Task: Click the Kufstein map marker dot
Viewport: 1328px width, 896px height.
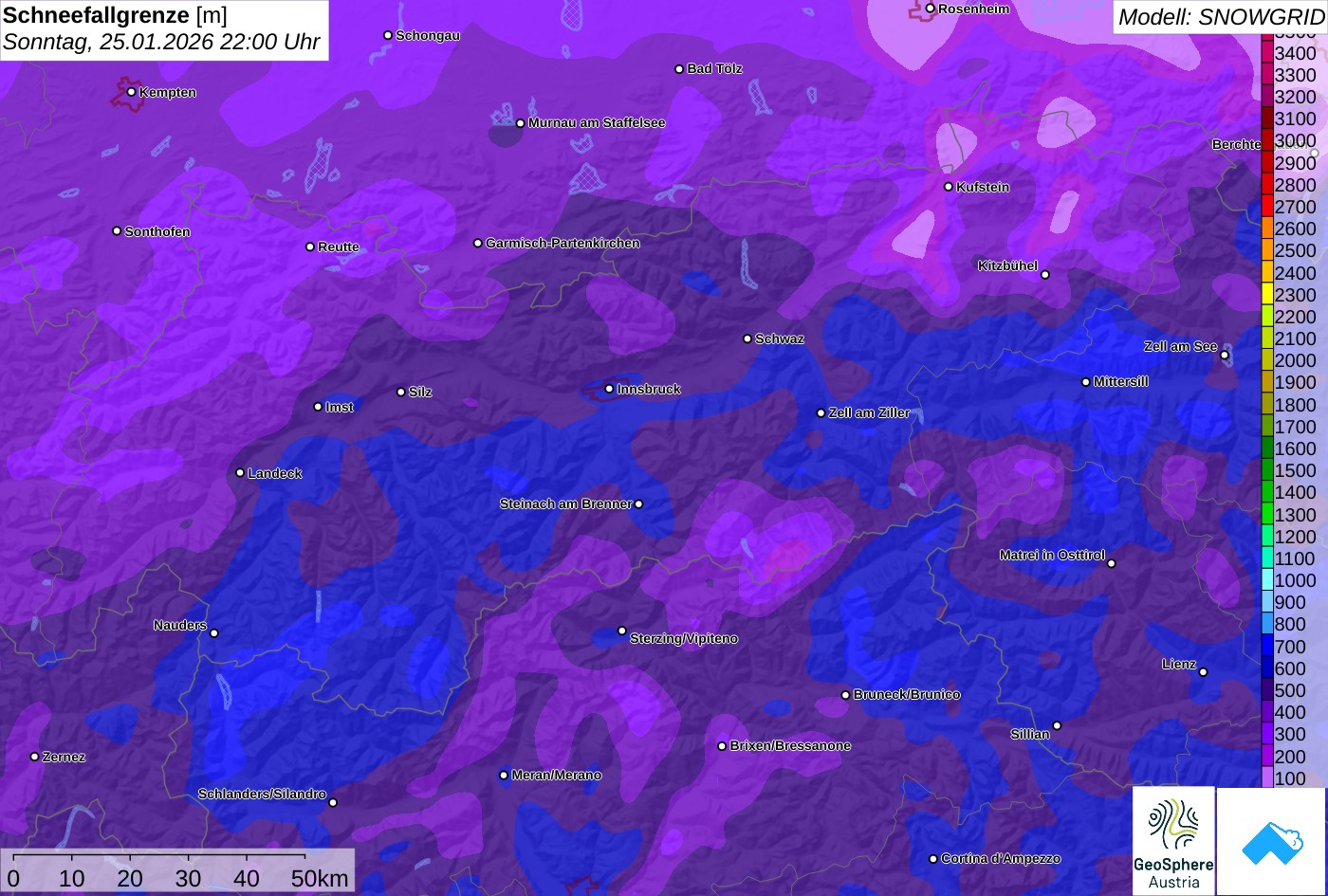Action: [x=949, y=187]
